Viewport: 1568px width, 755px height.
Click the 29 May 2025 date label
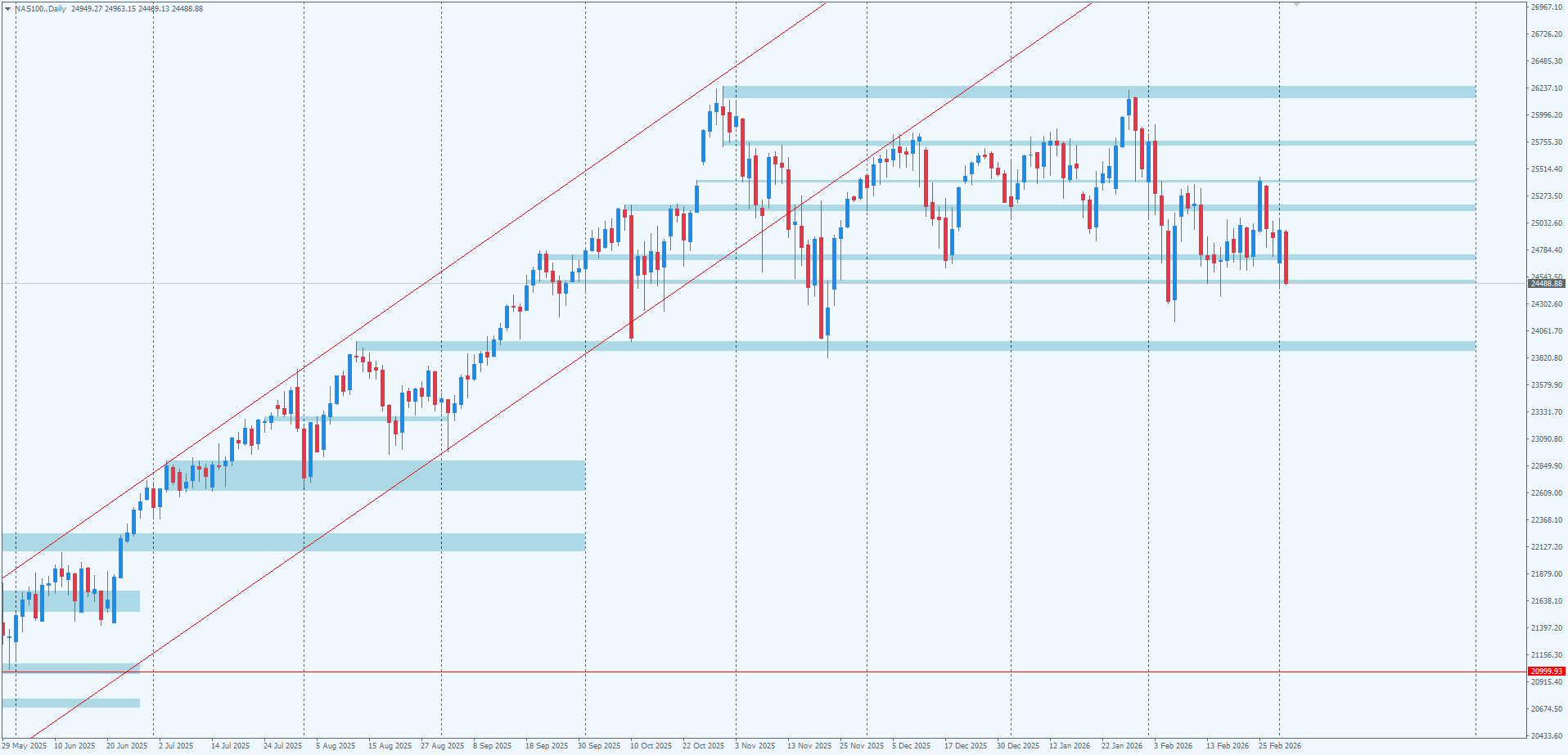tap(25, 746)
